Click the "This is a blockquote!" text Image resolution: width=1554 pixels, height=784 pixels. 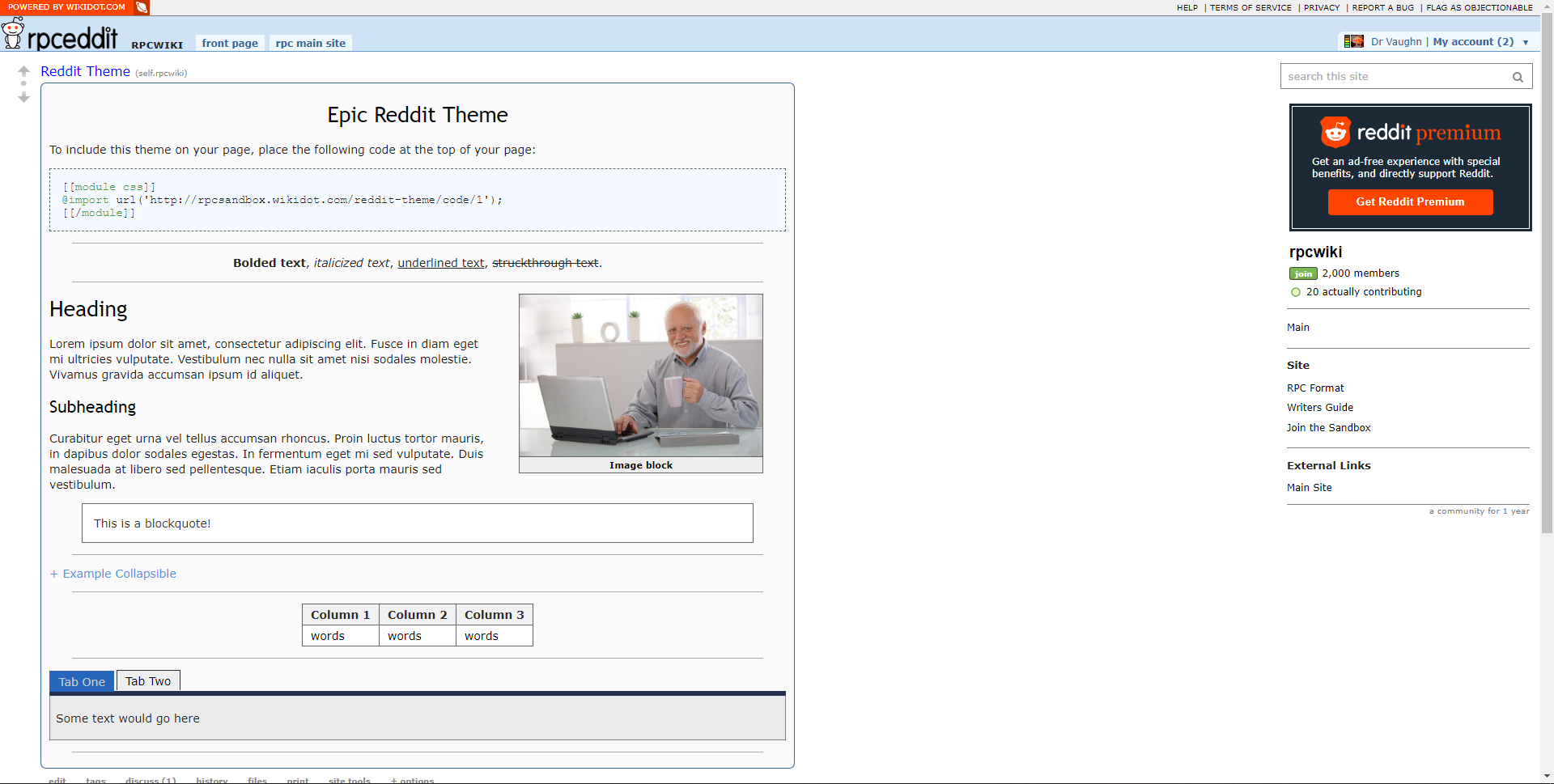(152, 523)
